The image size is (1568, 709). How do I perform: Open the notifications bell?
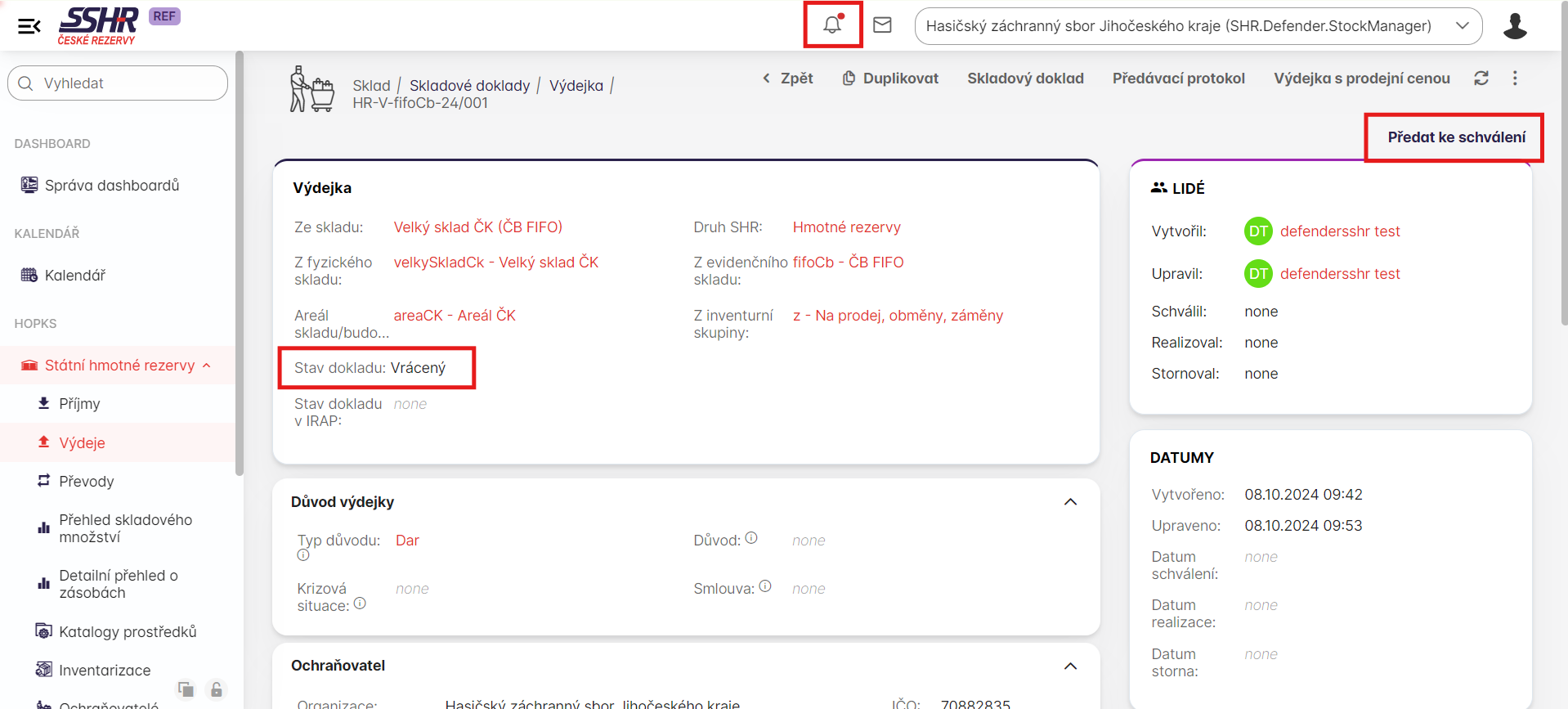pyautogui.click(x=832, y=25)
